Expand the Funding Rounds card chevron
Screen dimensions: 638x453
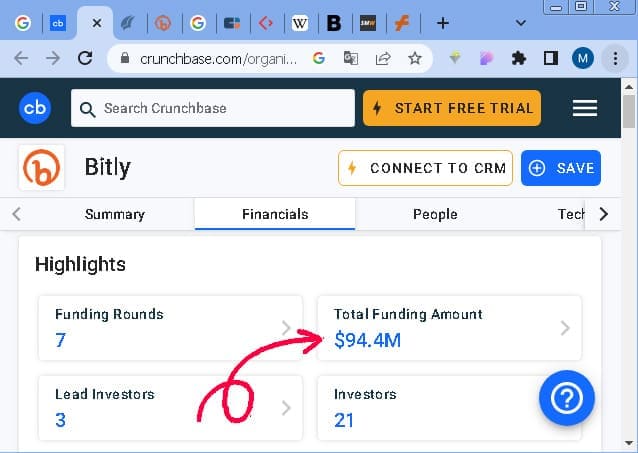[x=286, y=327]
